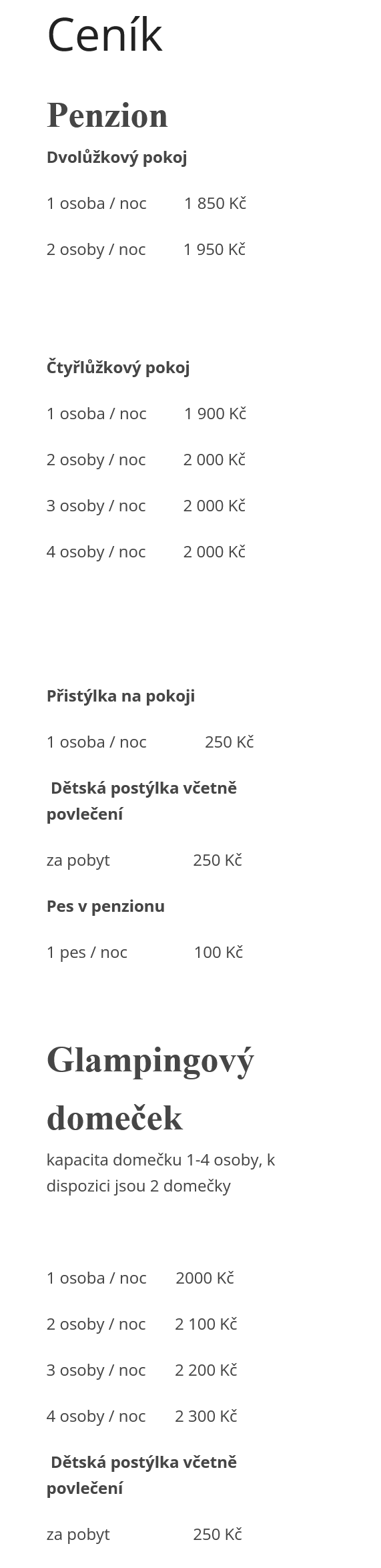This screenshot has width=381, height=1568.
Task: Click the 1 pes / noc row
Action: (145, 953)
